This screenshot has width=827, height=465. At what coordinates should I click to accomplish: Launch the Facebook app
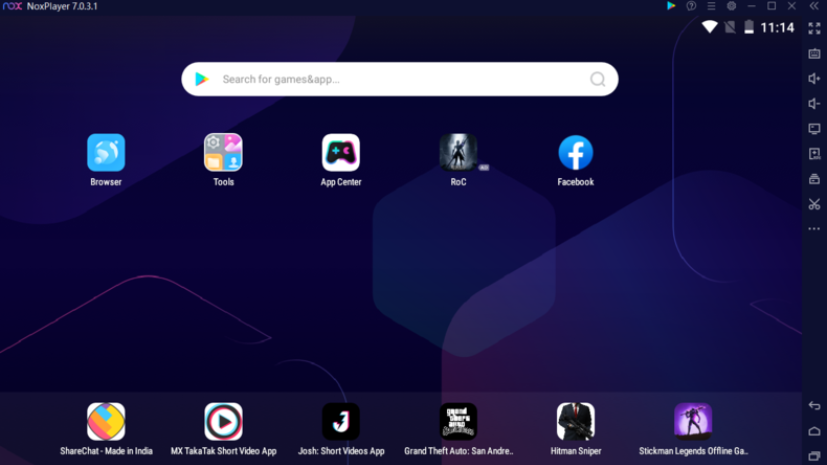pos(575,153)
